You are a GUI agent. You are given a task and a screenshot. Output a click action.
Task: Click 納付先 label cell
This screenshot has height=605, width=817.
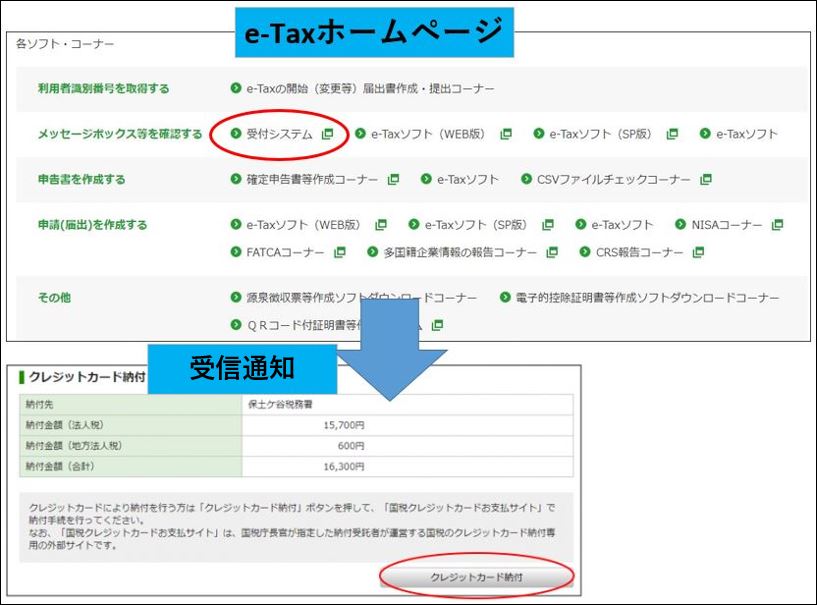click(131, 404)
